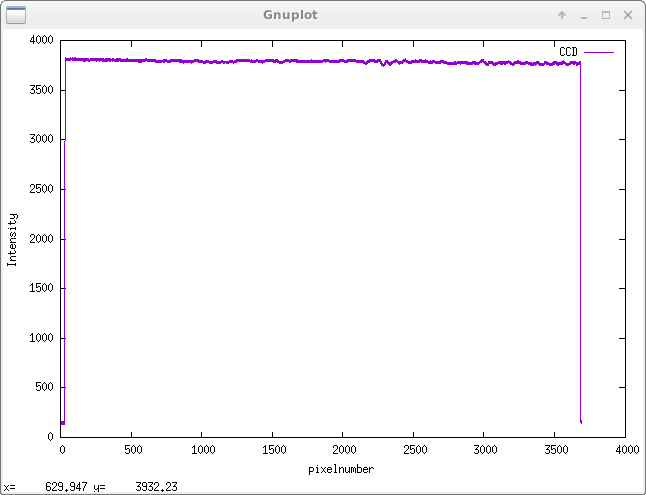Viewport: 646px width, 495px height.
Task: Click the status bar y value 3932.23
Action: pos(156,487)
